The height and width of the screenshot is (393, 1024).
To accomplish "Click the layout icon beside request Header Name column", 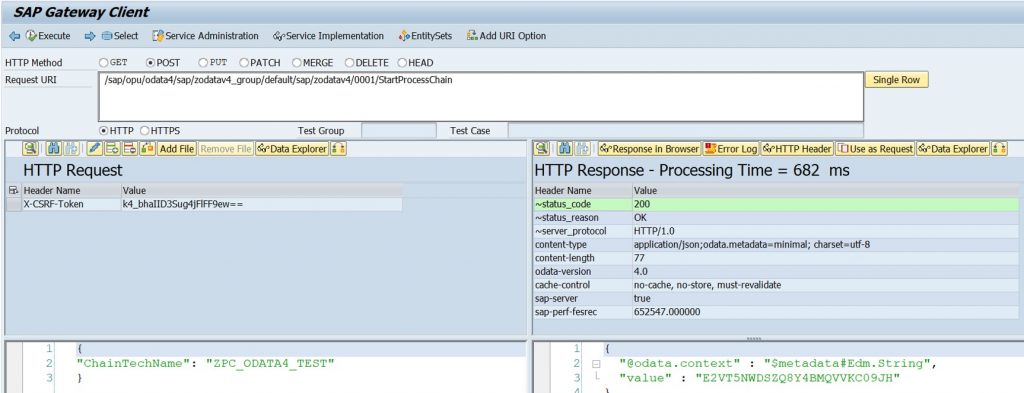I will click(14, 191).
